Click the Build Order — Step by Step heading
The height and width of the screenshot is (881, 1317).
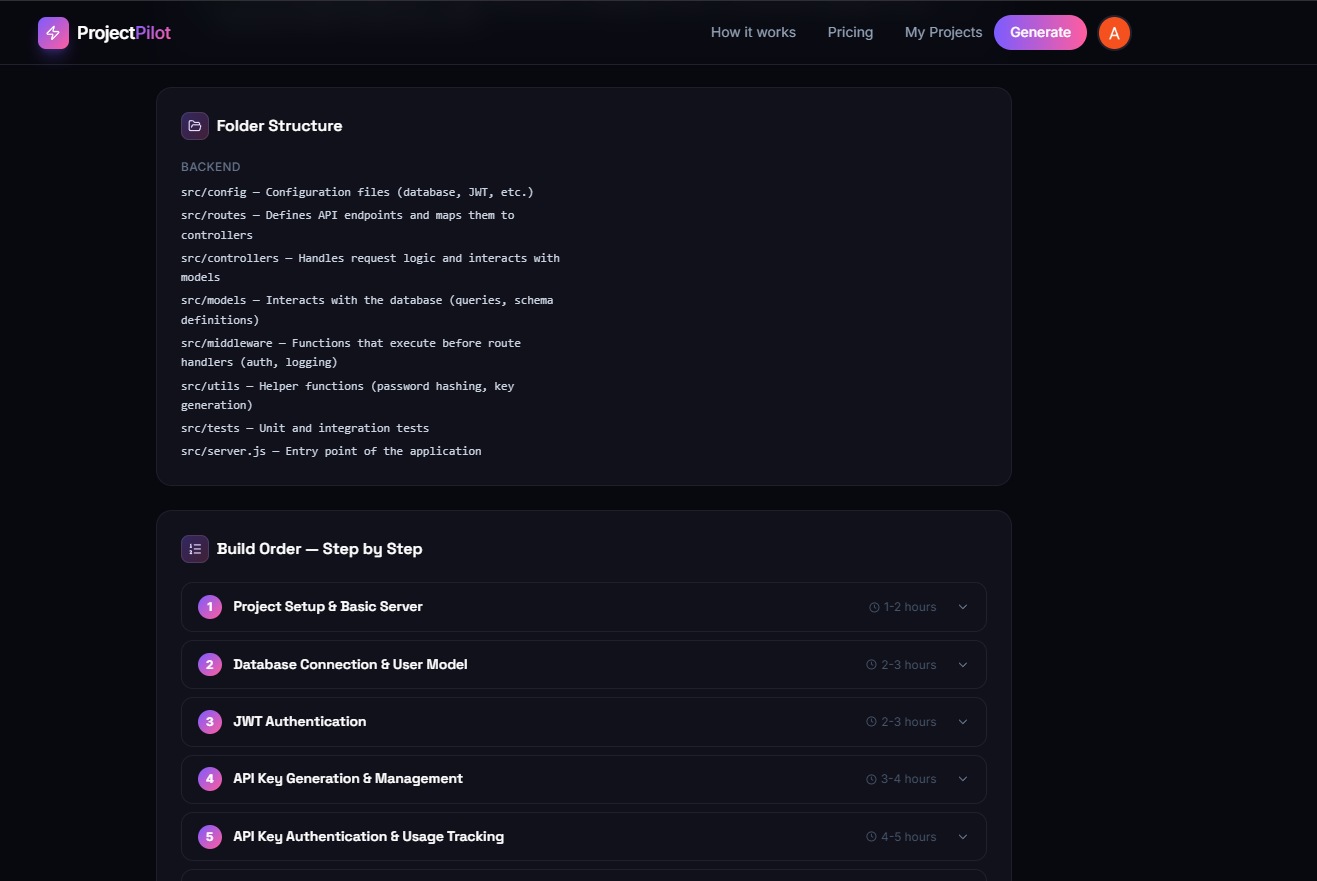point(319,549)
